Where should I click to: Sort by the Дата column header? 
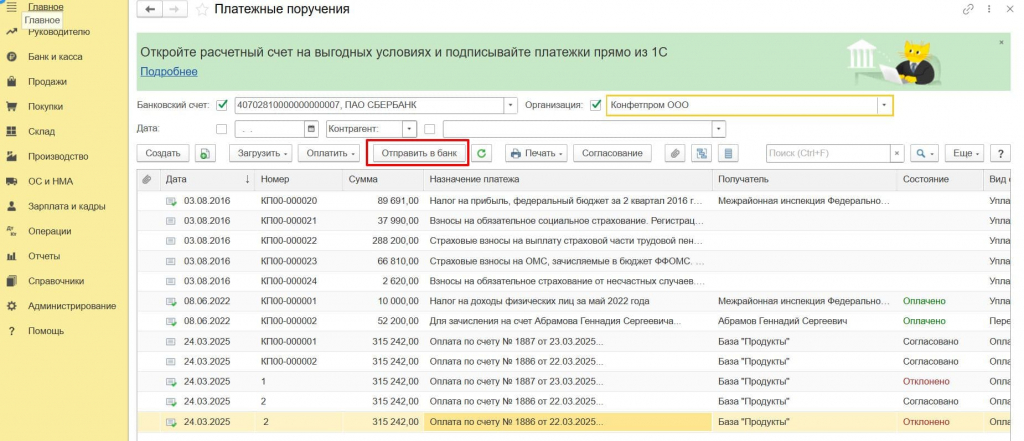click(206, 179)
